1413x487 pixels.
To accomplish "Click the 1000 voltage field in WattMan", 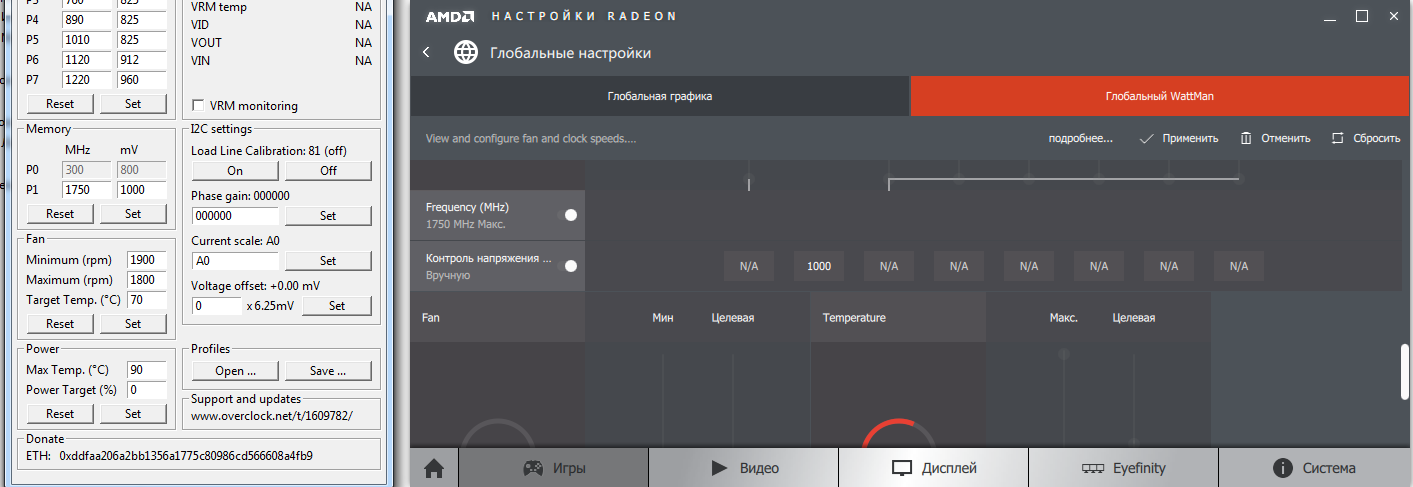I will [x=819, y=266].
